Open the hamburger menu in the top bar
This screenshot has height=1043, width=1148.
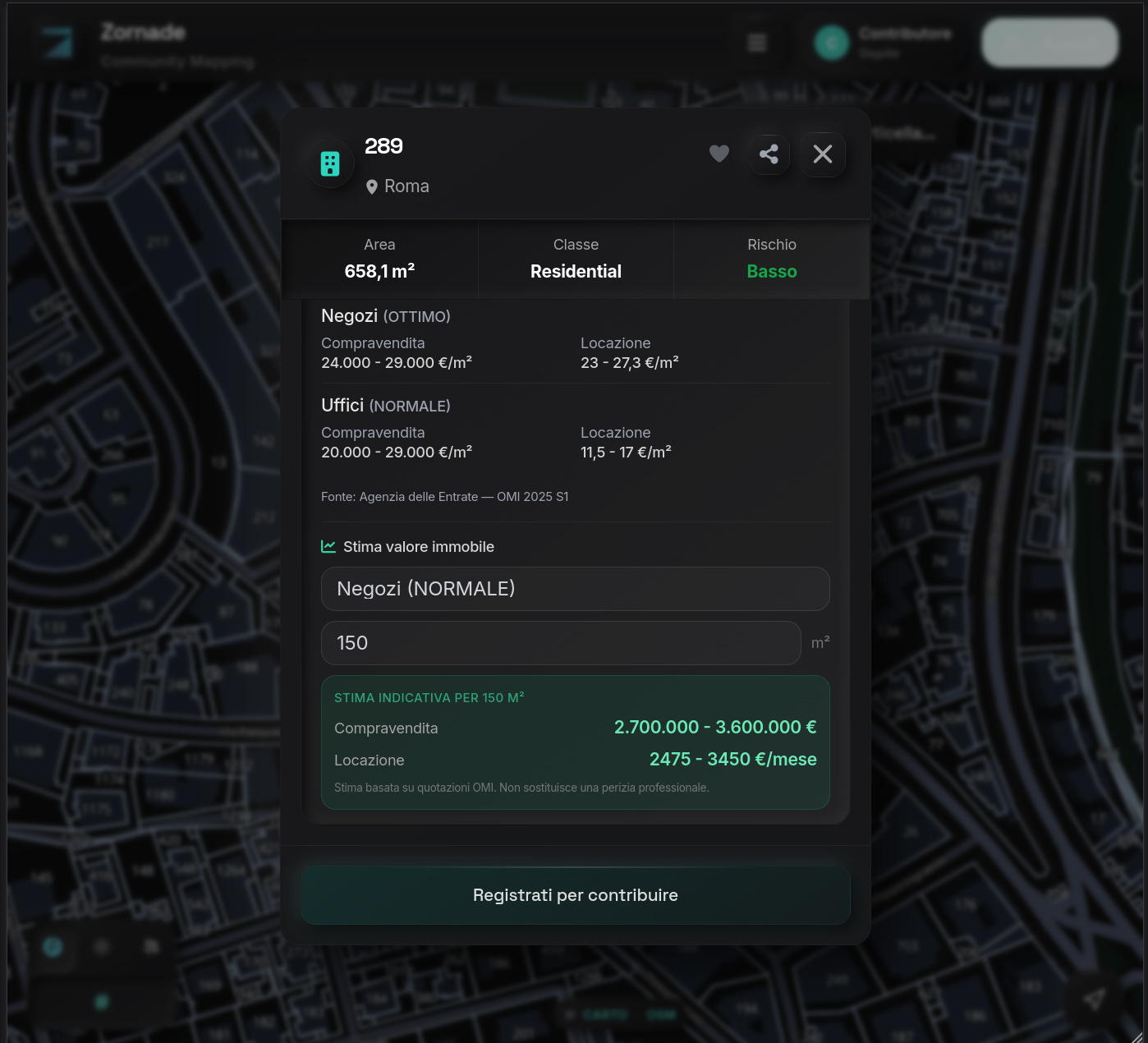[x=757, y=43]
